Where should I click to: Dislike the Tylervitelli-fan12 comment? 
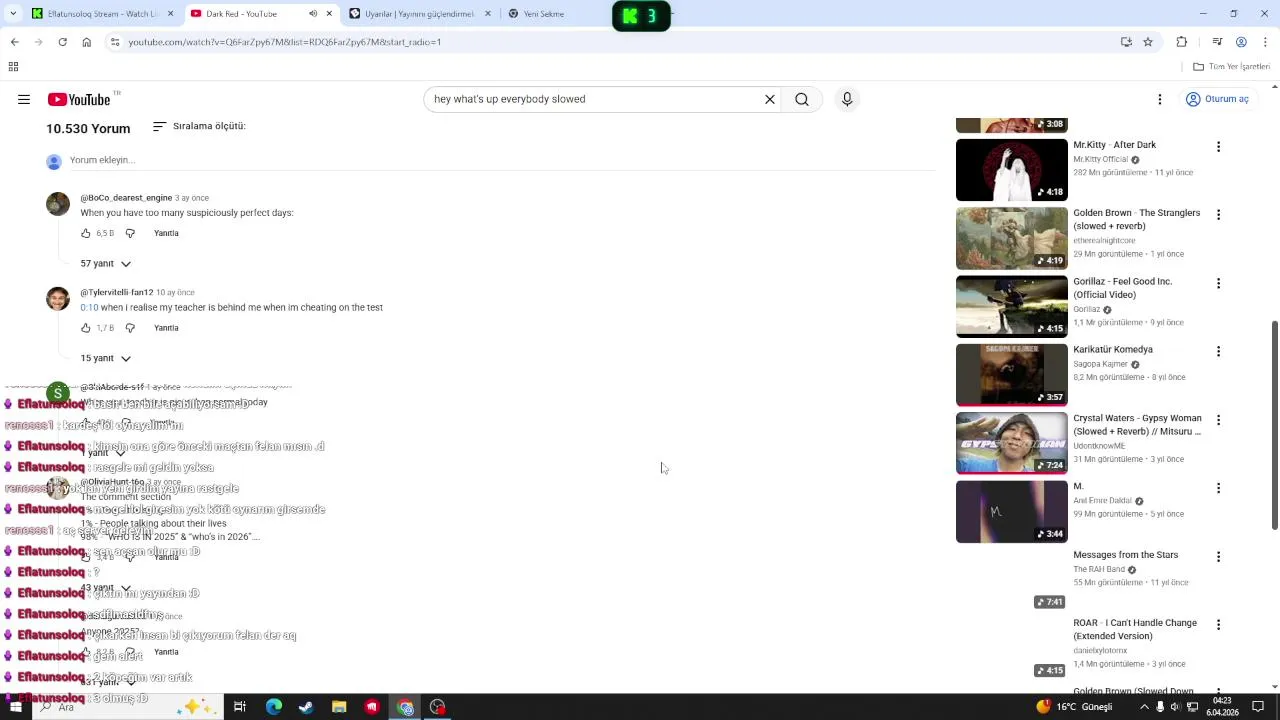[x=130, y=328]
